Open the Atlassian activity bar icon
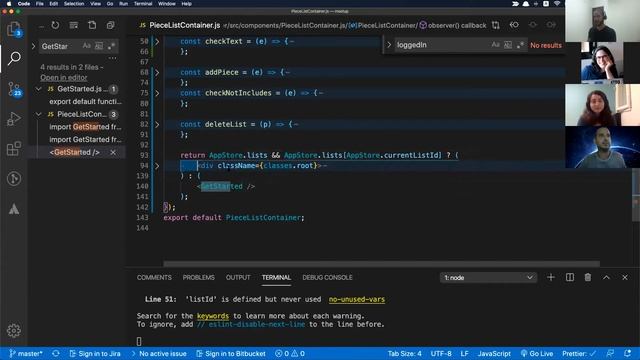640x360 pixels. tap(14, 209)
